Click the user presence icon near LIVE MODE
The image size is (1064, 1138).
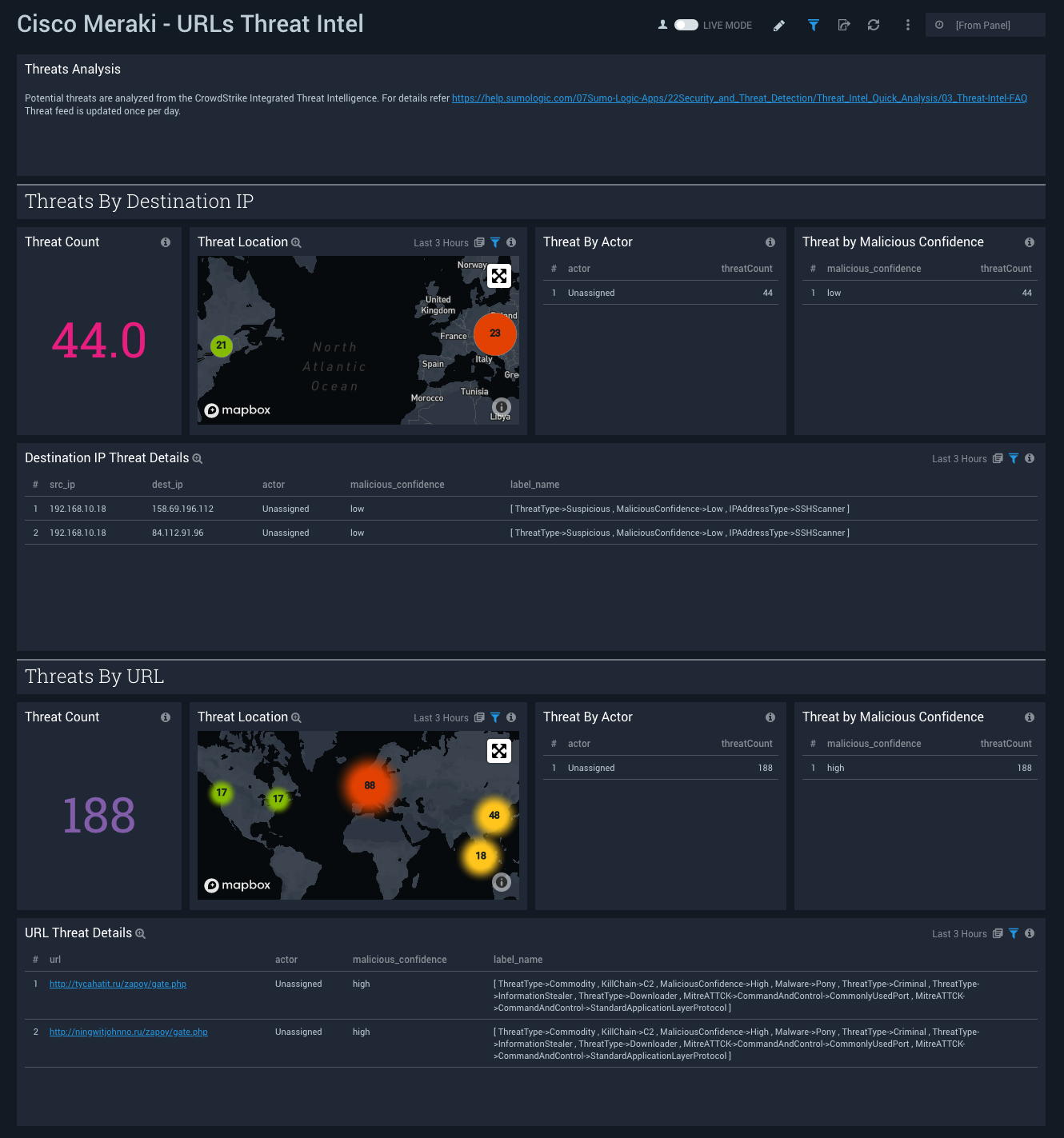[662, 25]
